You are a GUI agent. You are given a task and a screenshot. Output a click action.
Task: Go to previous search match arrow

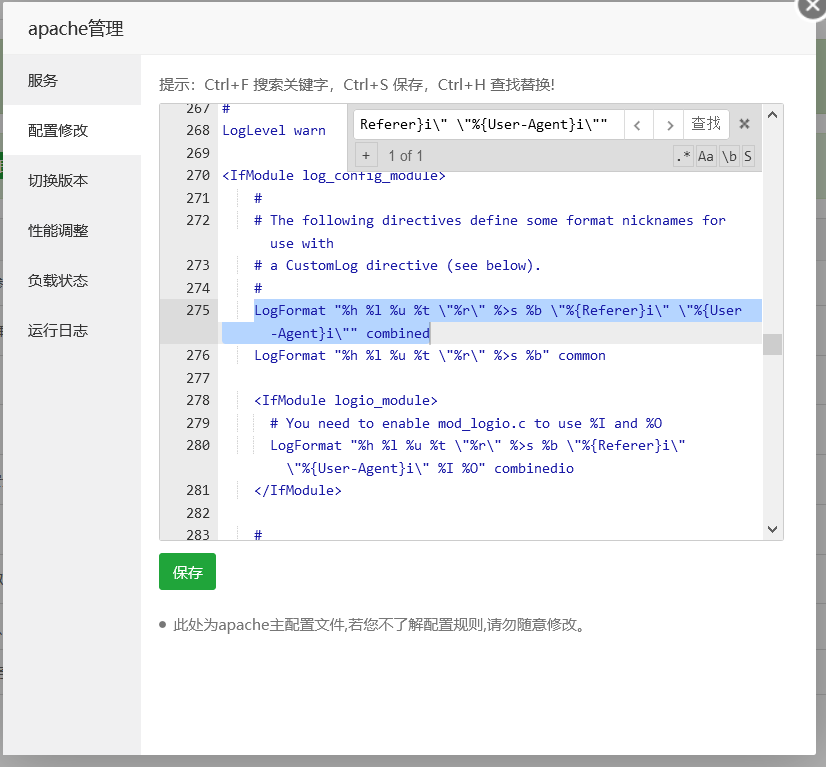coord(638,124)
